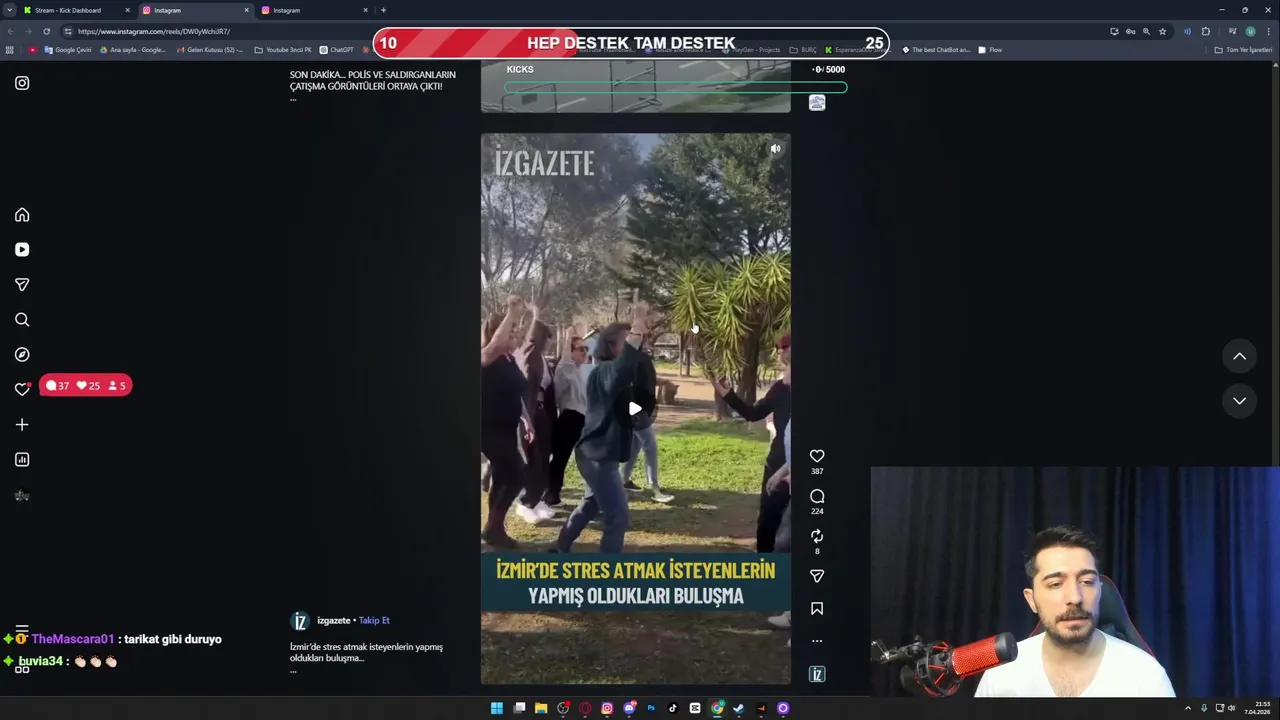Image resolution: width=1280 pixels, height=720 pixels.
Task: Open File Explorer from taskbar
Action: [541, 708]
